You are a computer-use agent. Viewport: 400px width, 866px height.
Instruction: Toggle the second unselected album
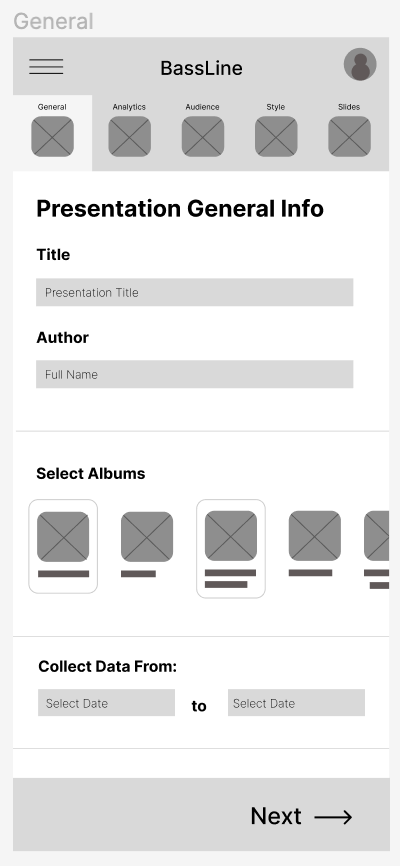pos(147,544)
